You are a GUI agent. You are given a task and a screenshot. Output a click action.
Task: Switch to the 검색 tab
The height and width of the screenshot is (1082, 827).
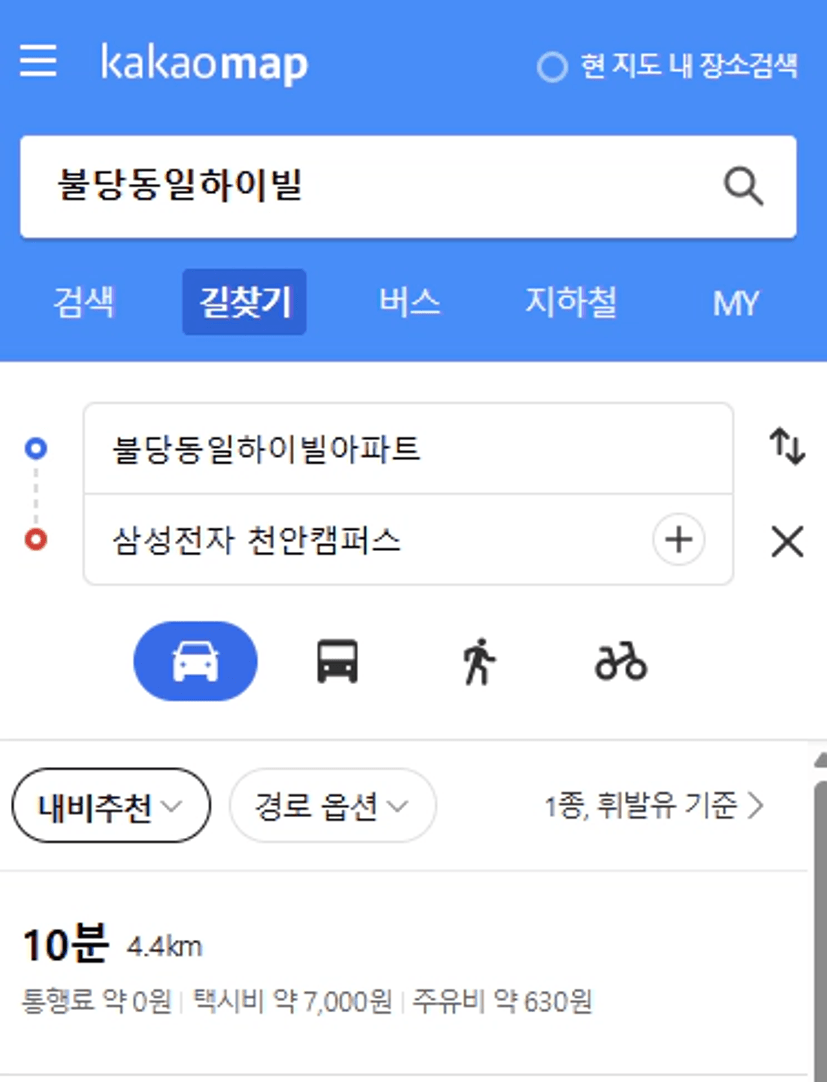coord(84,302)
